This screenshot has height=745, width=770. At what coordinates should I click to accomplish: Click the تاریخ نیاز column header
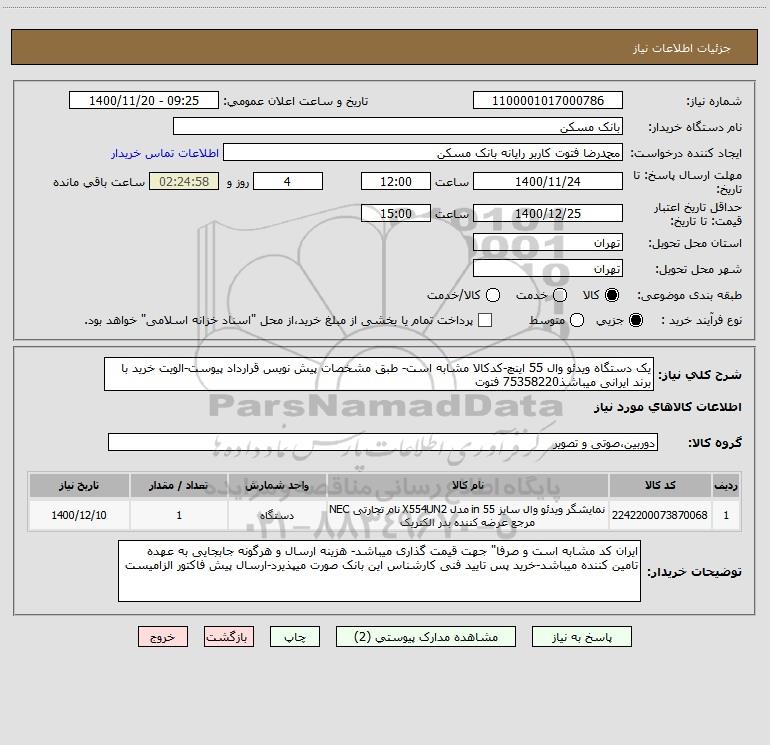[x=79, y=486]
